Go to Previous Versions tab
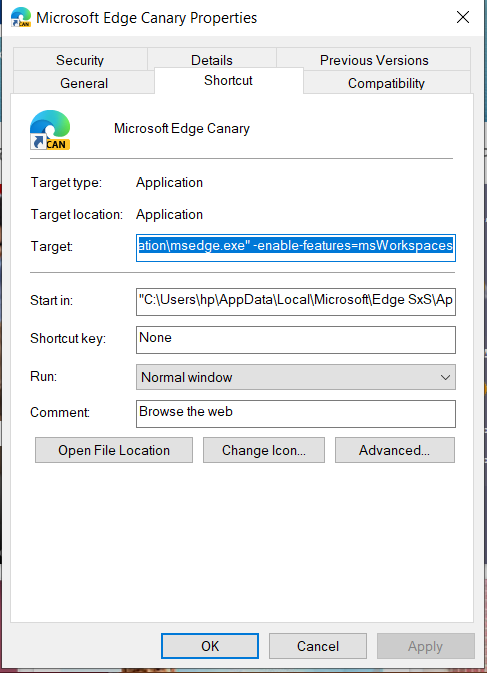Image resolution: width=487 pixels, height=673 pixels. click(374, 60)
